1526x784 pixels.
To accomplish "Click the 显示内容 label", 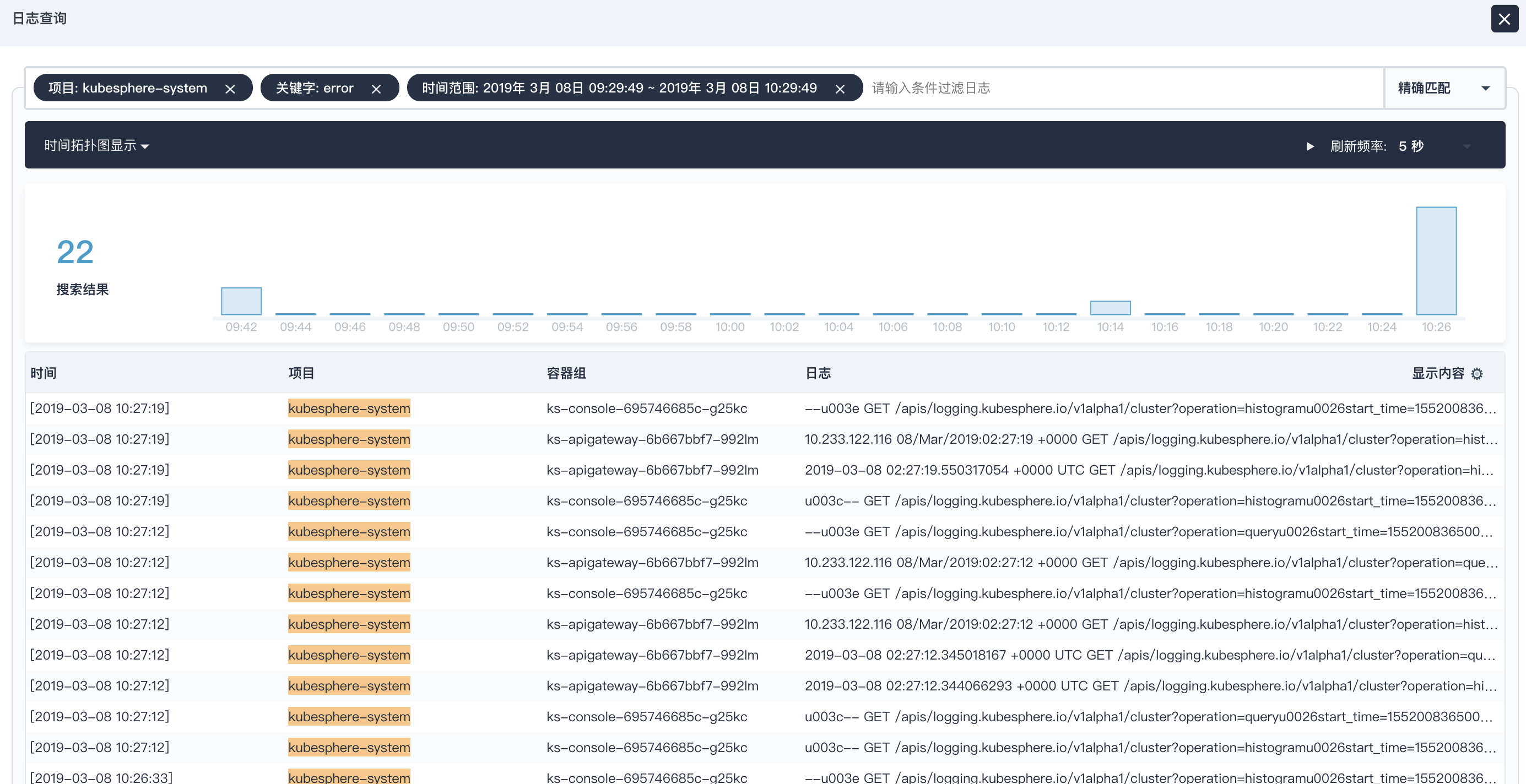I will pyautogui.click(x=1437, y=373).
